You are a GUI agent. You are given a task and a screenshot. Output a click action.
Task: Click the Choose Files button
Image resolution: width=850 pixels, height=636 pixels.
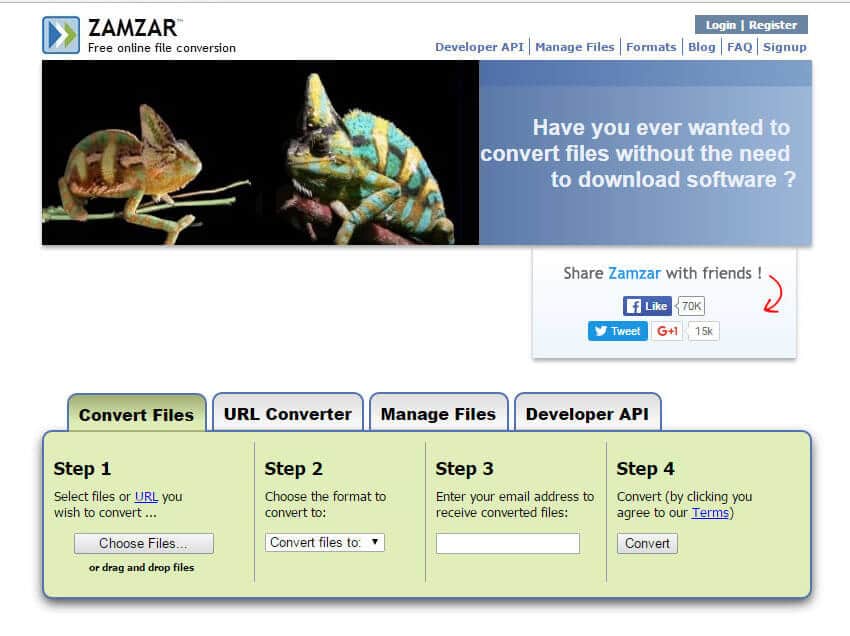143,544
